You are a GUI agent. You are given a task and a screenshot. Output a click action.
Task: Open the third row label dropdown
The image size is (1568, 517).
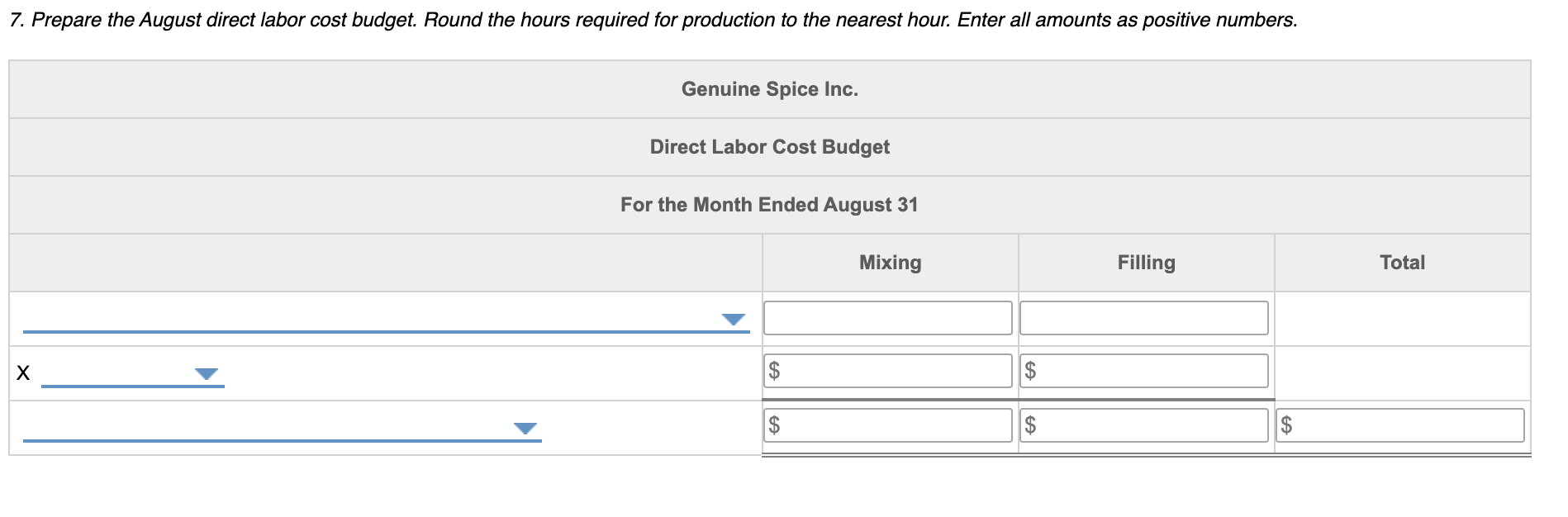coord(282,428)
